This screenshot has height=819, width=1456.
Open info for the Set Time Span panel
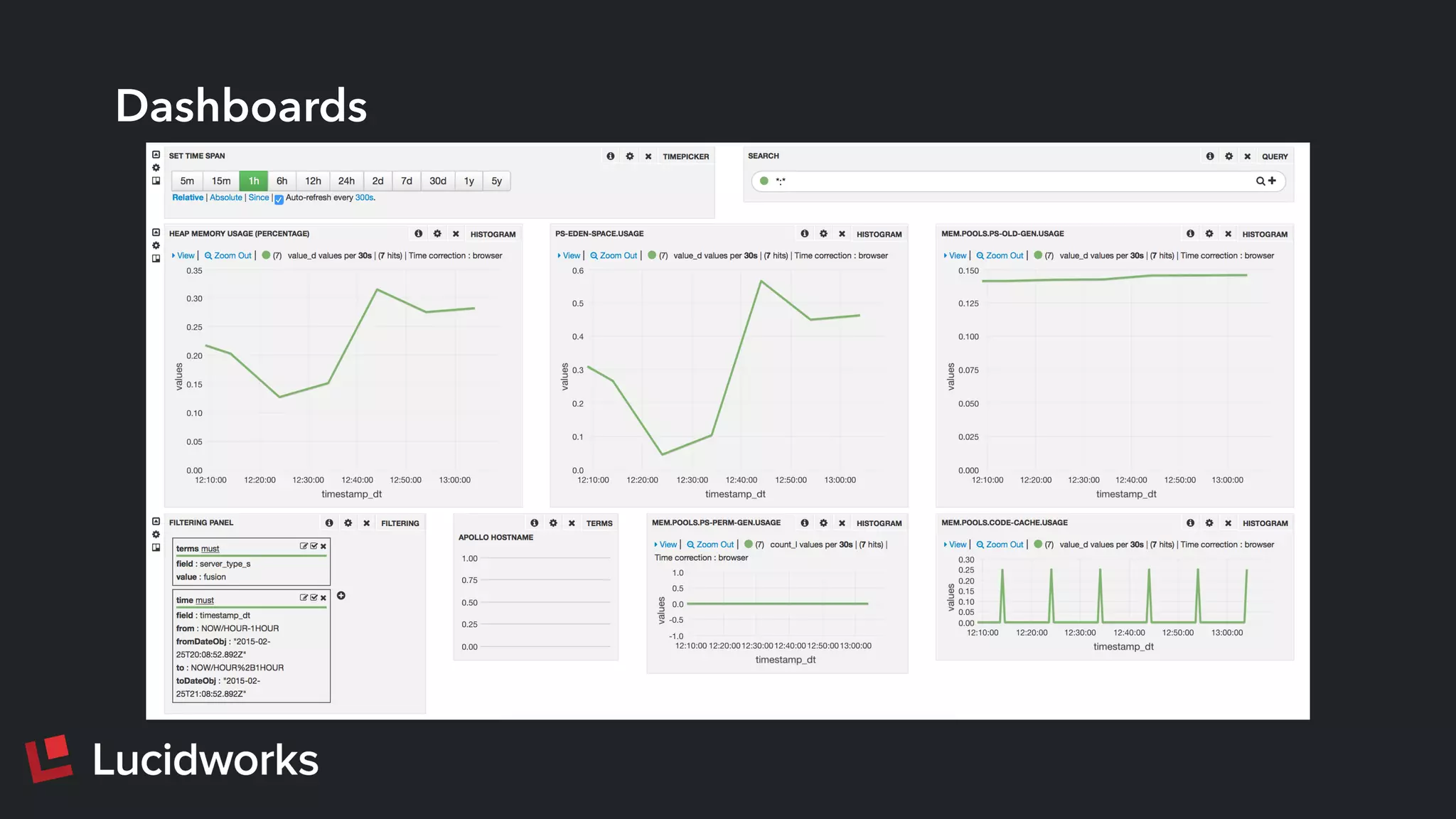pos(610,156)
